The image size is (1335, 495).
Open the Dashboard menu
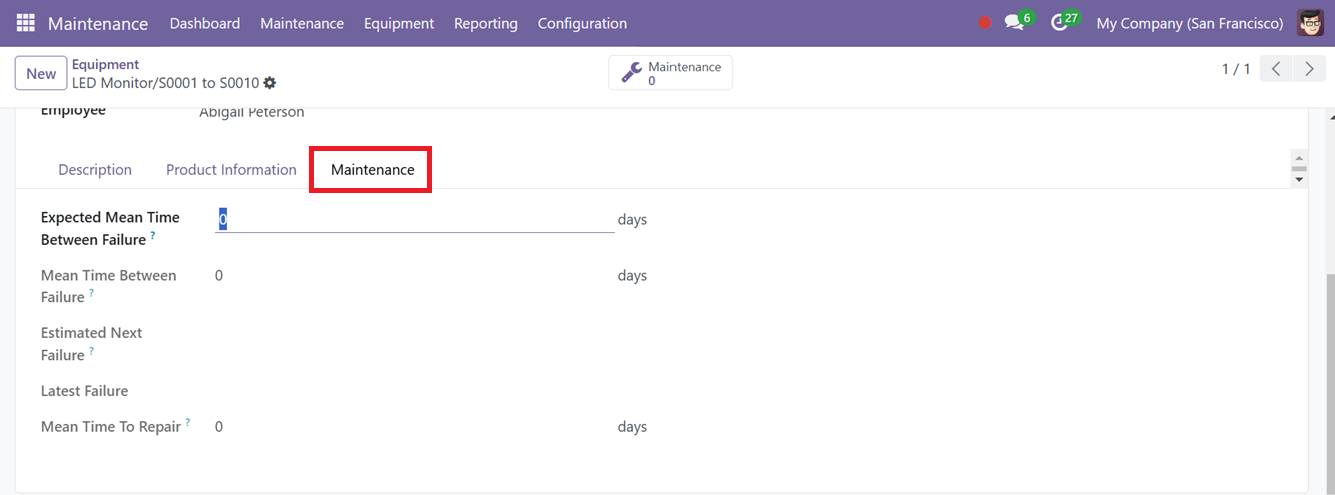point(205,23)
